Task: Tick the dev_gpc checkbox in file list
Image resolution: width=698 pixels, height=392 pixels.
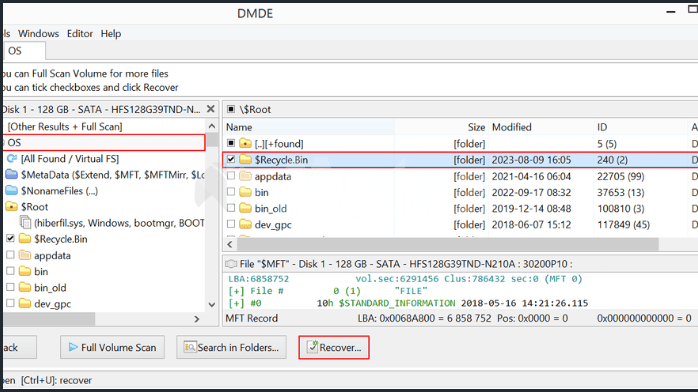Action: pyautogui.click(x=231, y=224)
